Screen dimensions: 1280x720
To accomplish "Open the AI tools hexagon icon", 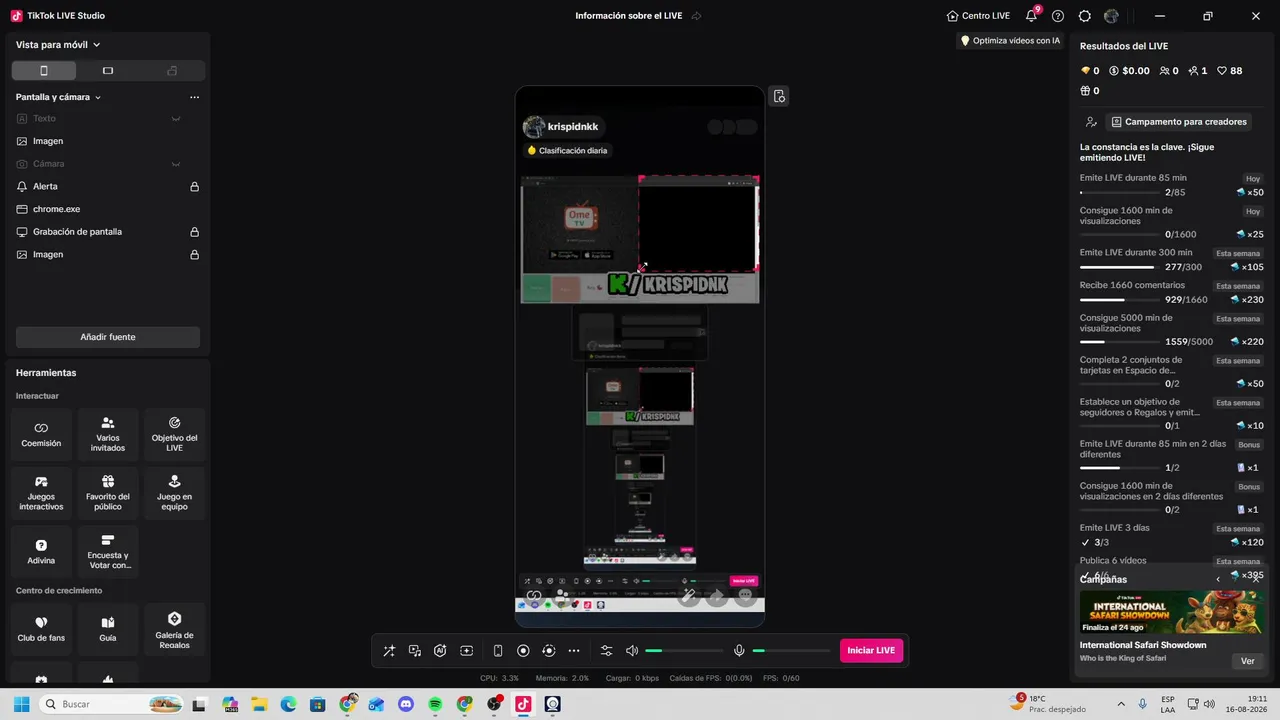I will pos(440,651).
